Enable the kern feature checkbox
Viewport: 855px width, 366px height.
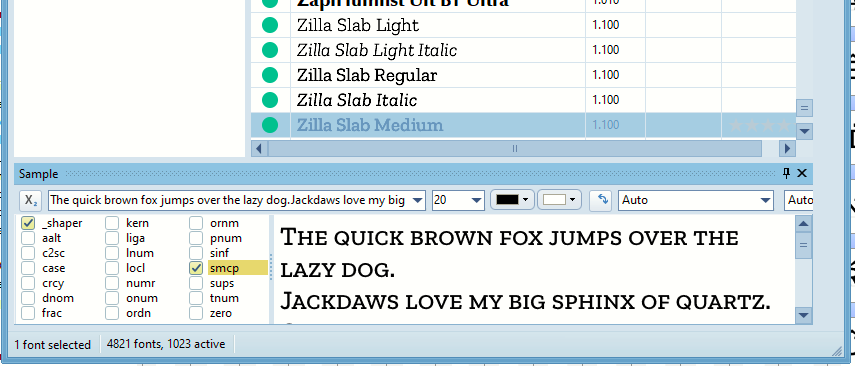(x=112, y=223)
